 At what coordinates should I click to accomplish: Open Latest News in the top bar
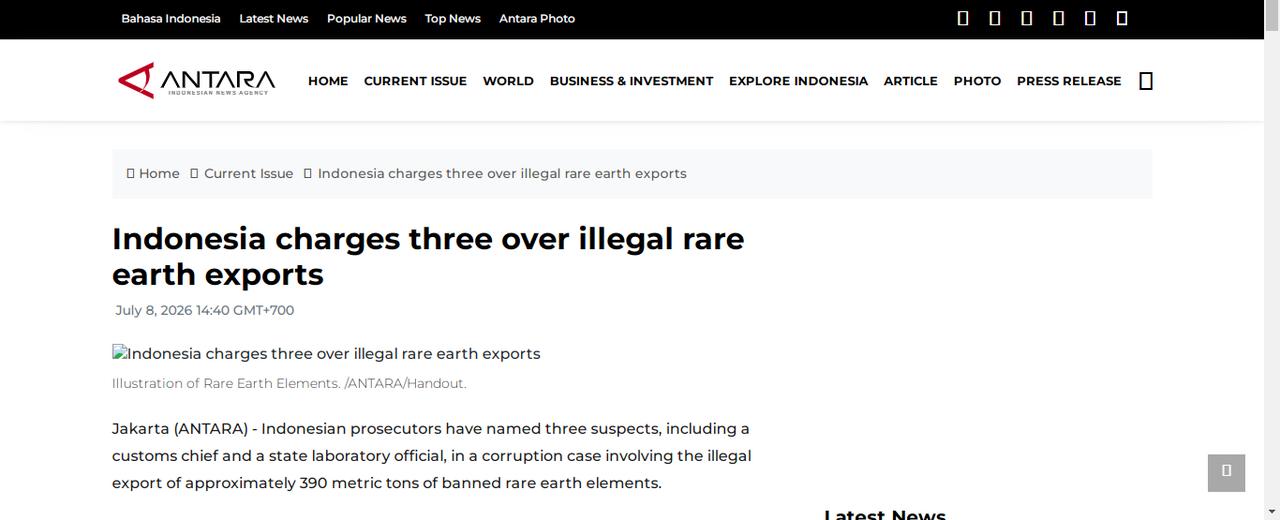[x=274, y=19]
